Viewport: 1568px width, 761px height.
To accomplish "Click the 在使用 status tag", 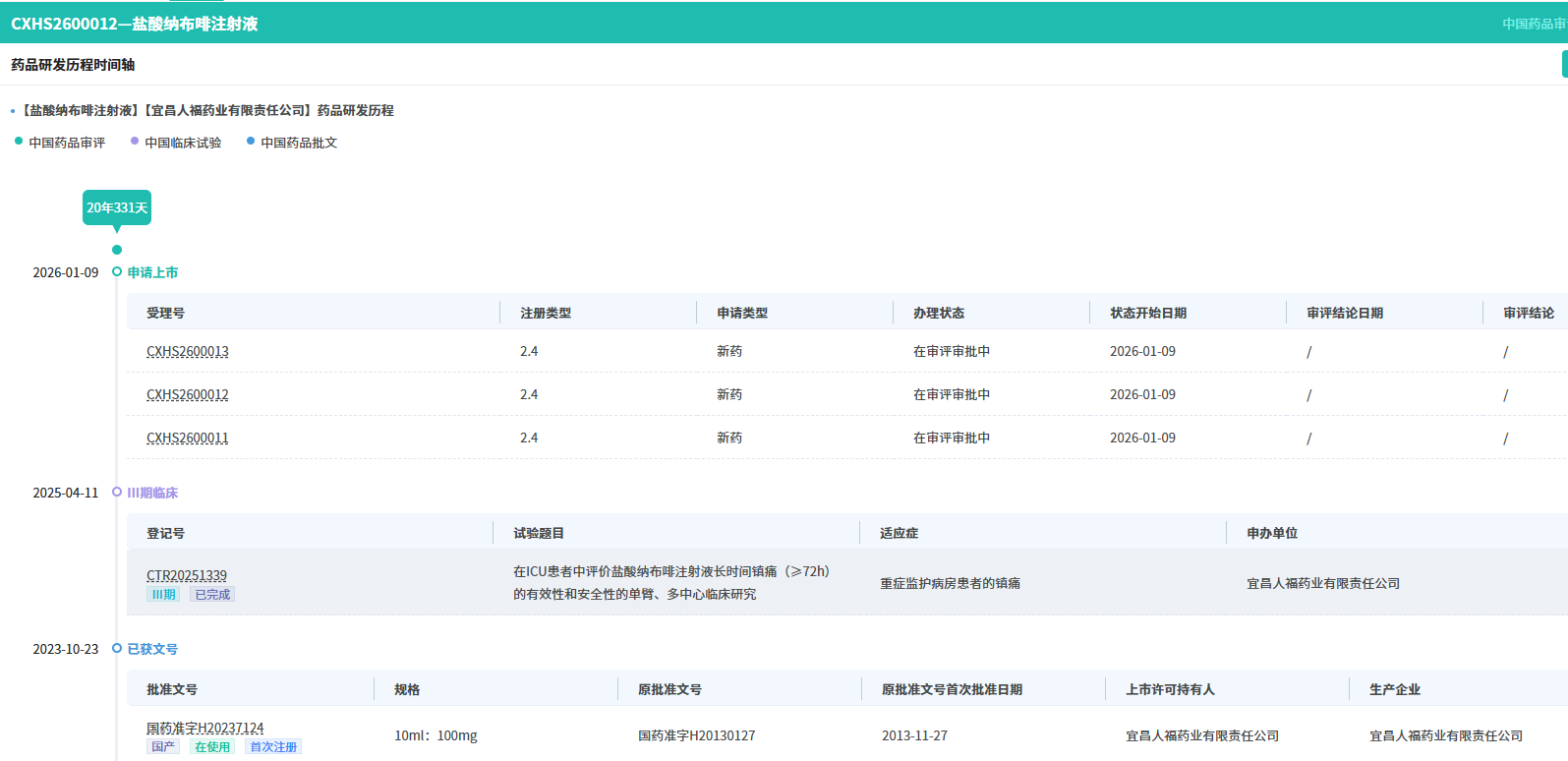I will (x=212, y=747).
